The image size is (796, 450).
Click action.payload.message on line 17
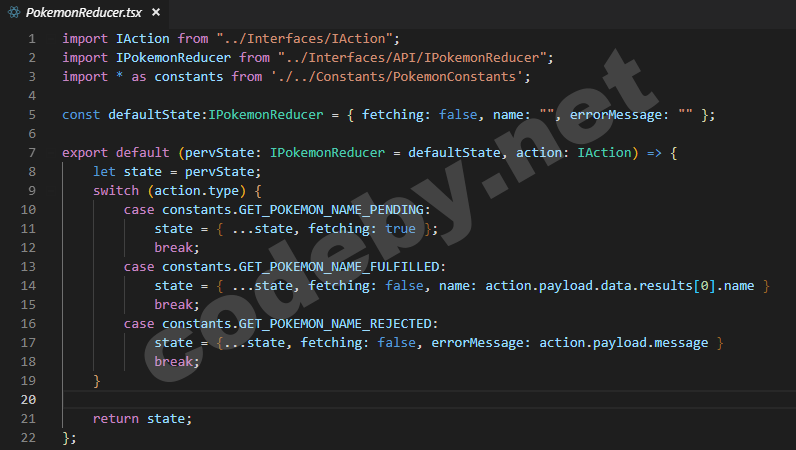(623, 342)
